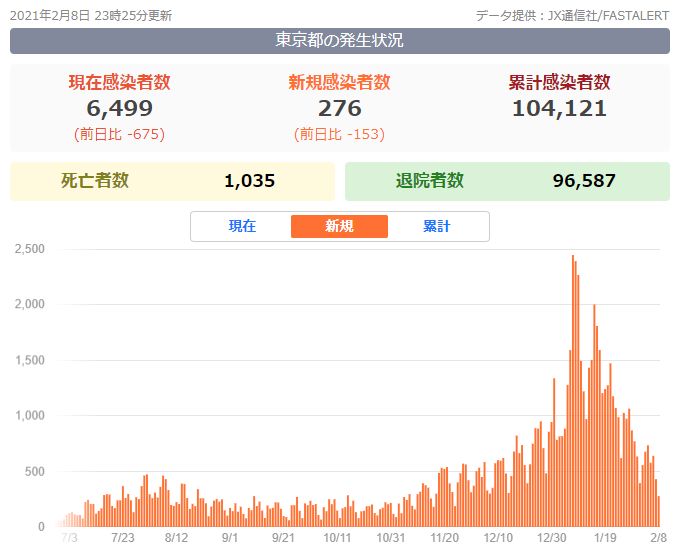Click the 10/11 x-axis date label
This screenshot has width=697, height=552.
click(x=337, y=538)
